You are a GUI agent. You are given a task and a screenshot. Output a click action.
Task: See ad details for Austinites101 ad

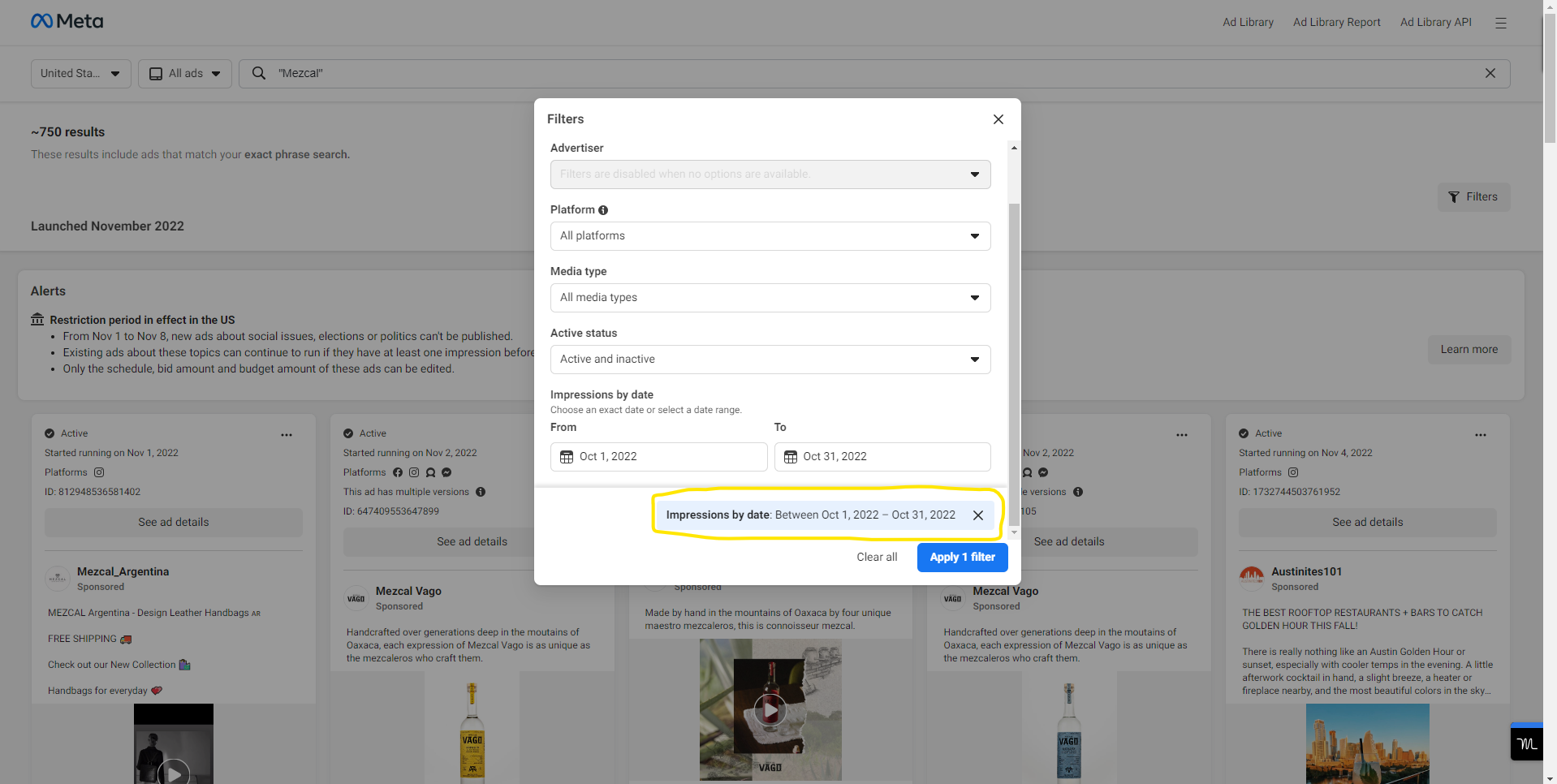pyautogui.click(x=1368, y=523)
